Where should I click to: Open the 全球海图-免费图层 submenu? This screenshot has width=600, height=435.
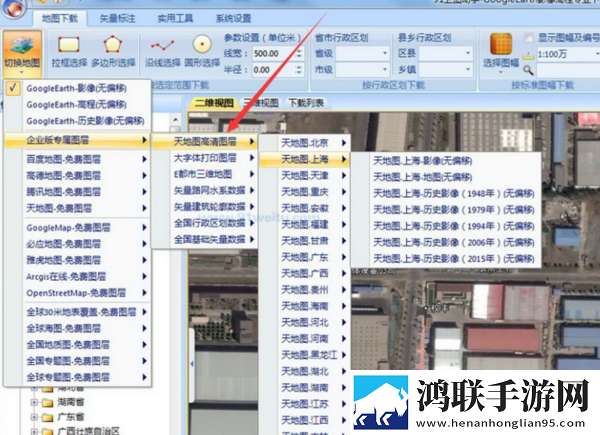pyautogui.click(x=78, y=328)
